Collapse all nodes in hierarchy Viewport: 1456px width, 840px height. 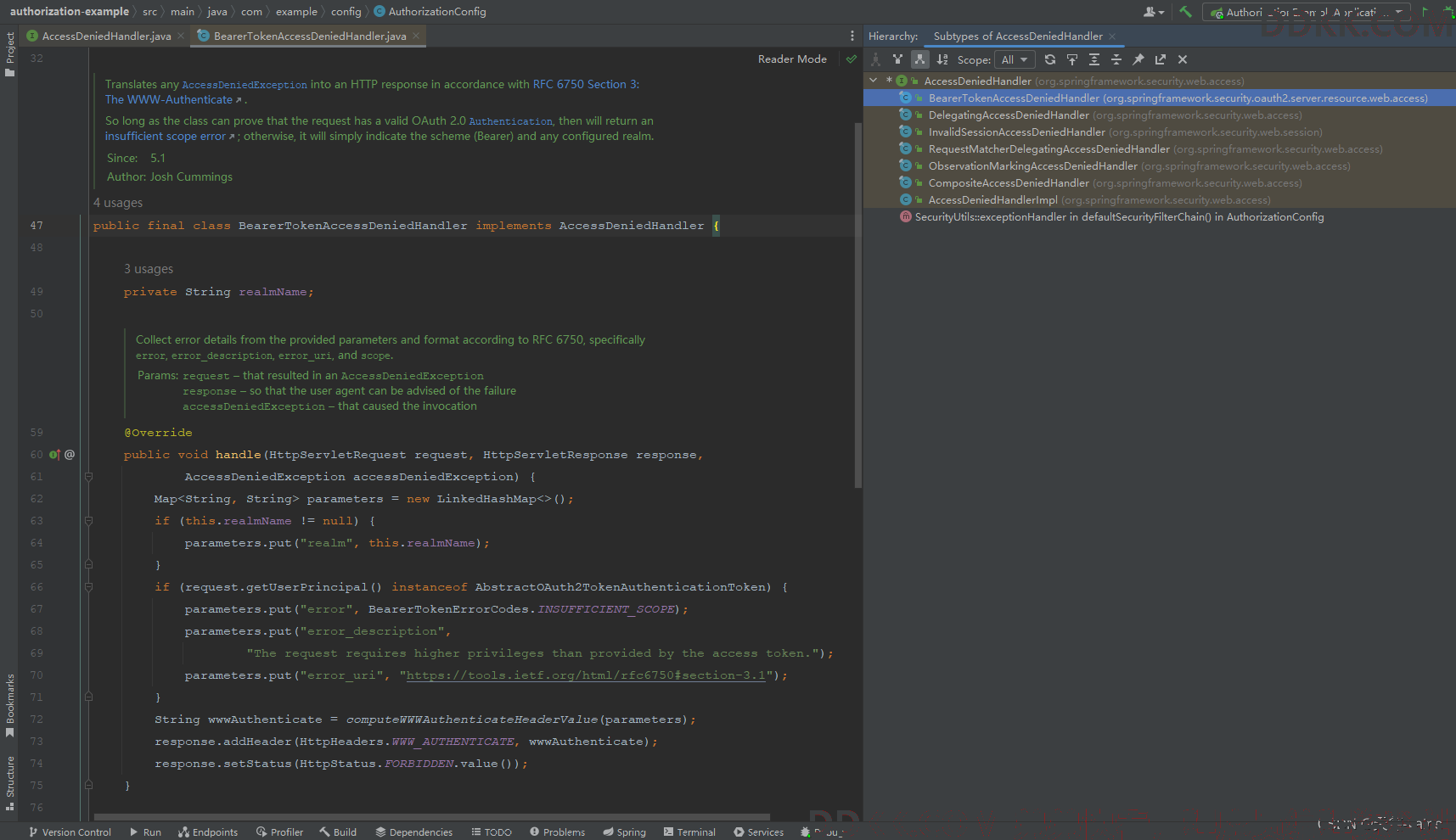1116,59
